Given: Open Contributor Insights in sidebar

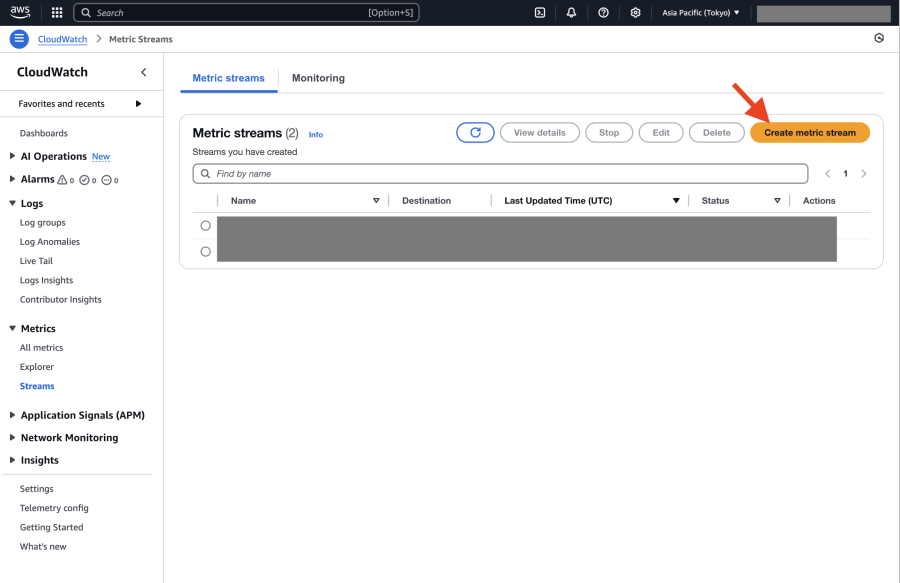Looking at the screenshot, I should pos(60,300).
